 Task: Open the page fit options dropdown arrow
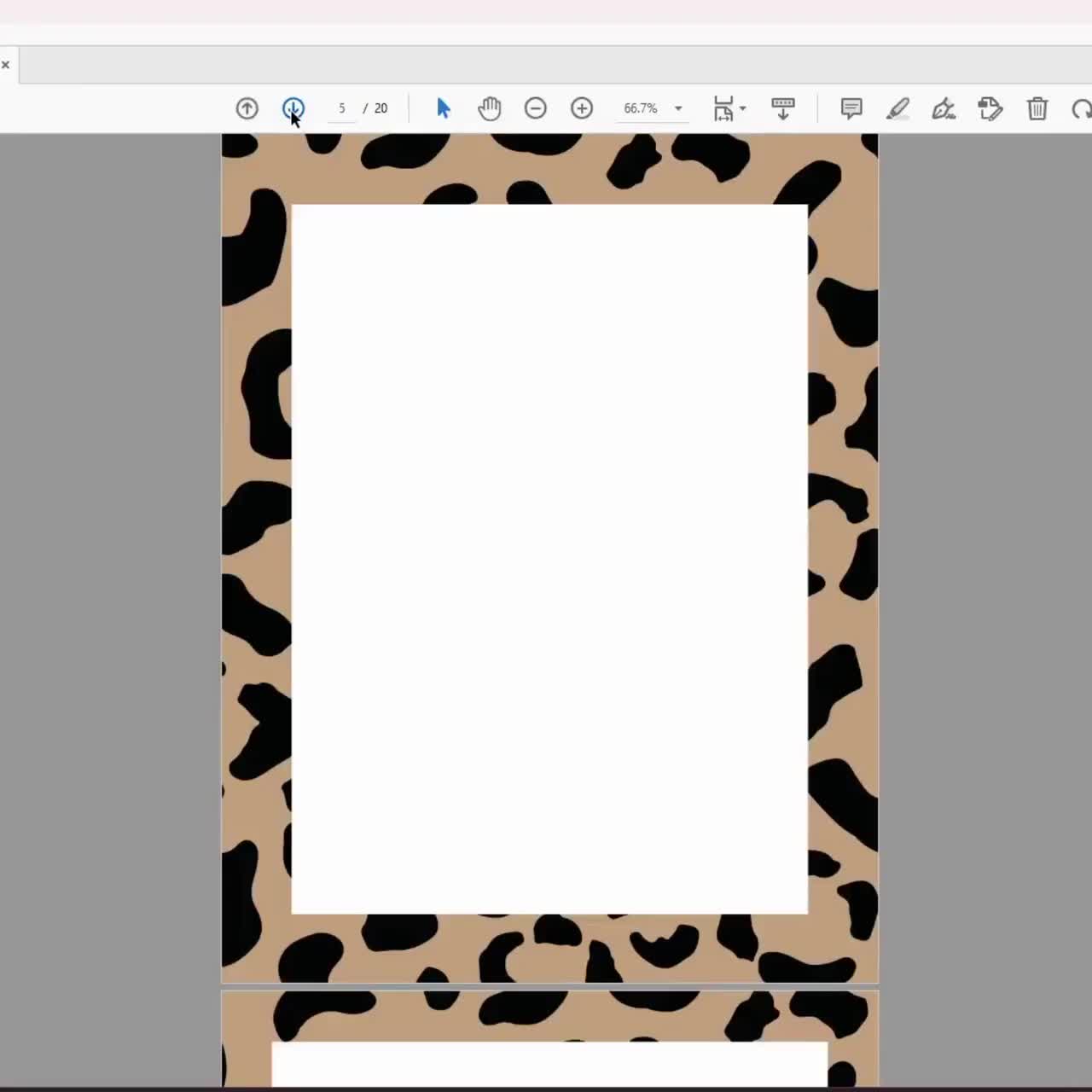coord(743,111)
